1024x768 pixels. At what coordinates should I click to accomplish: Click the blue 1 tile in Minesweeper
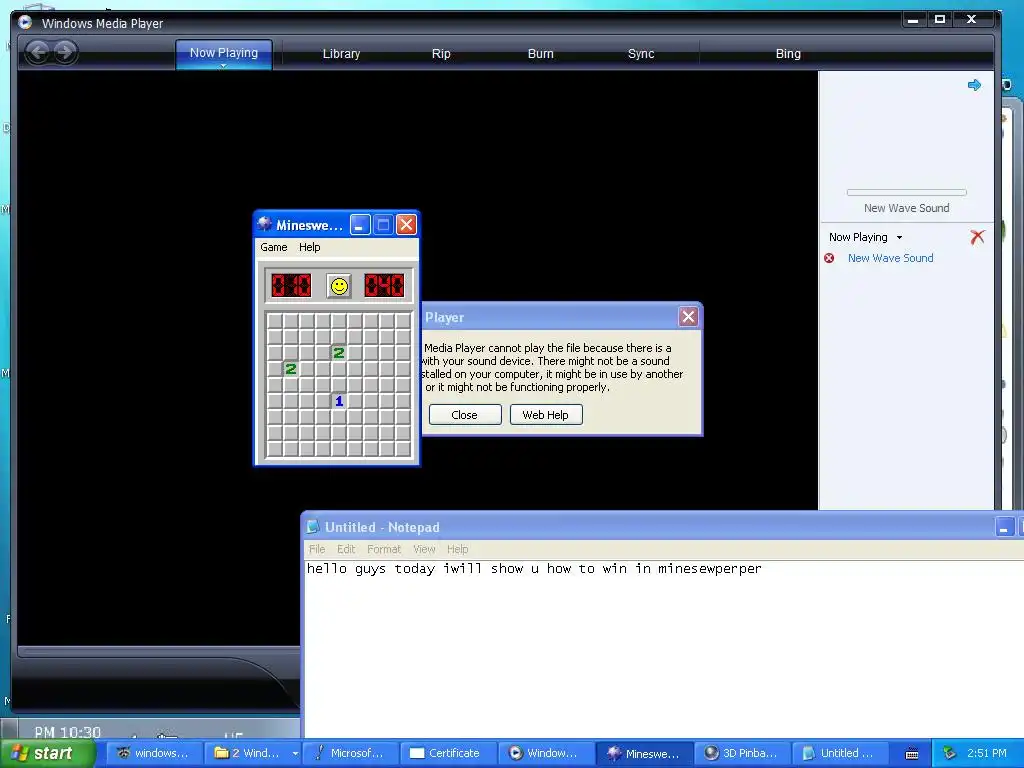coord(339,401)
